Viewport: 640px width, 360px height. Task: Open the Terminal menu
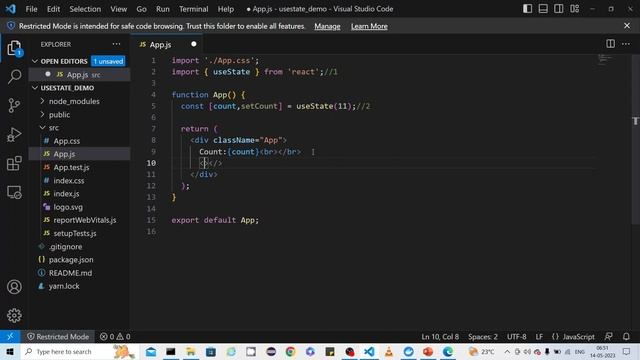pyautogui.click(x=193, y=9)
